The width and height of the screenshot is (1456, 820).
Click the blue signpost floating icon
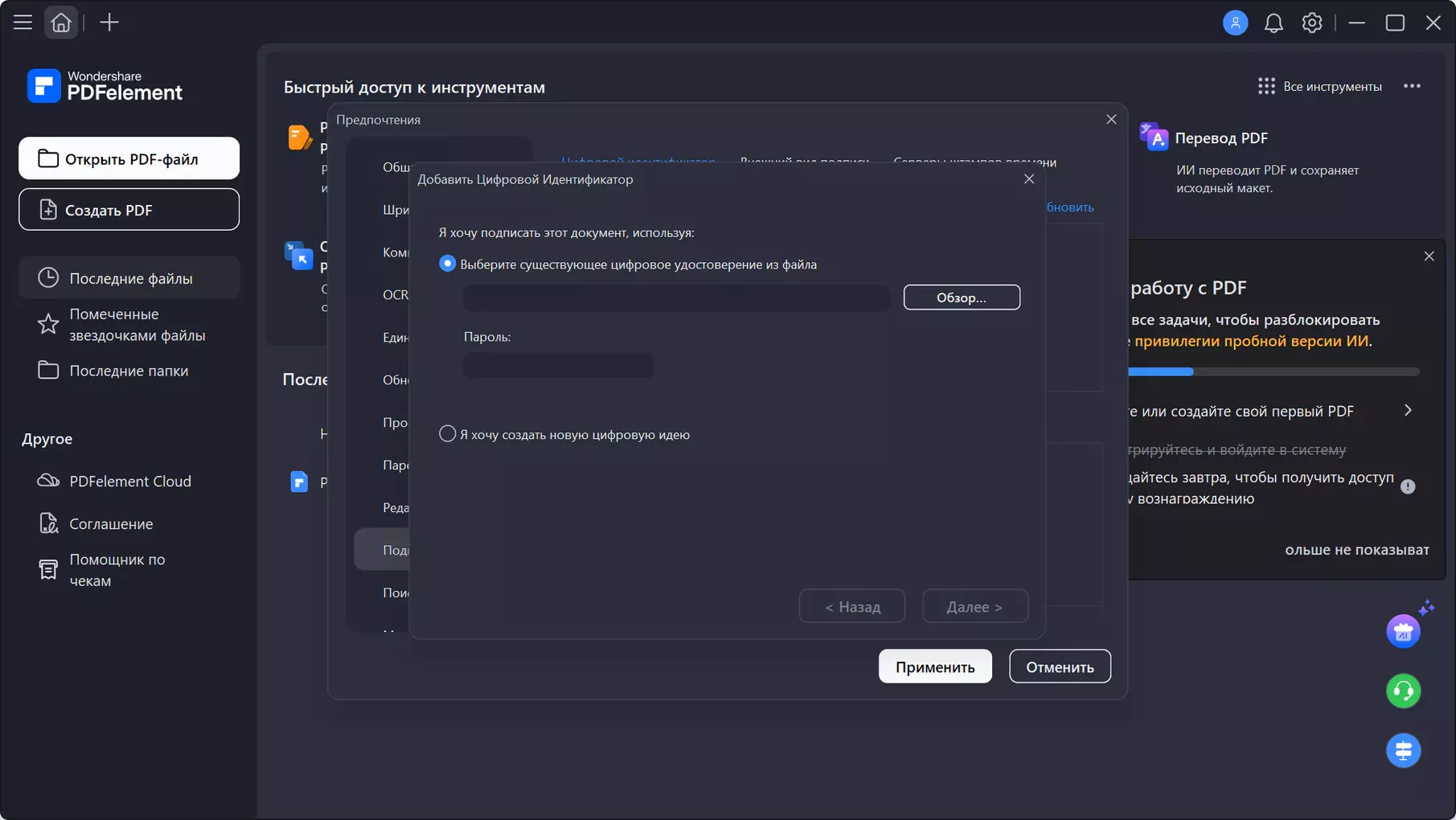1404,750
